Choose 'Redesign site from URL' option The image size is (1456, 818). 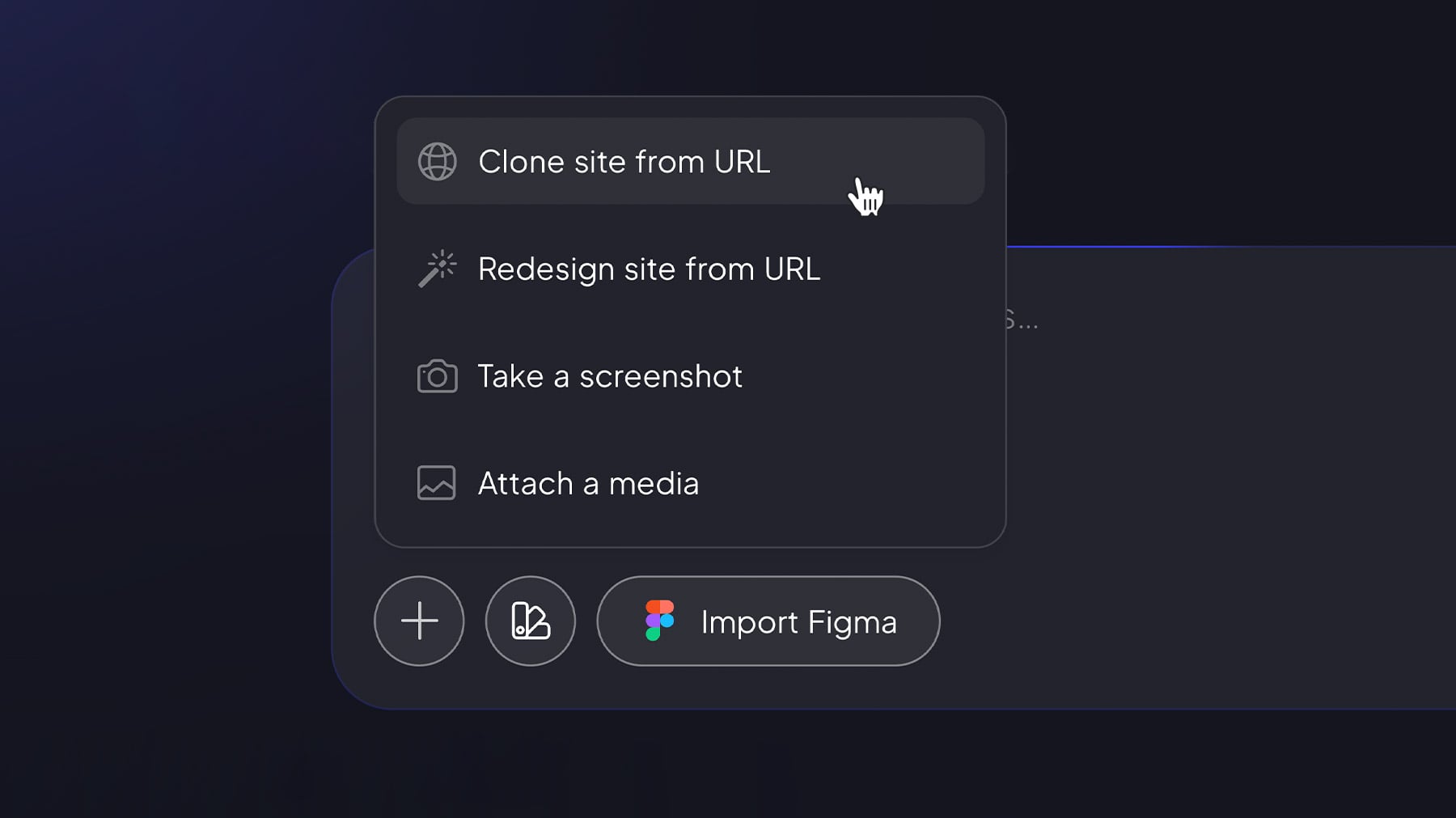(x=690, y=269)
